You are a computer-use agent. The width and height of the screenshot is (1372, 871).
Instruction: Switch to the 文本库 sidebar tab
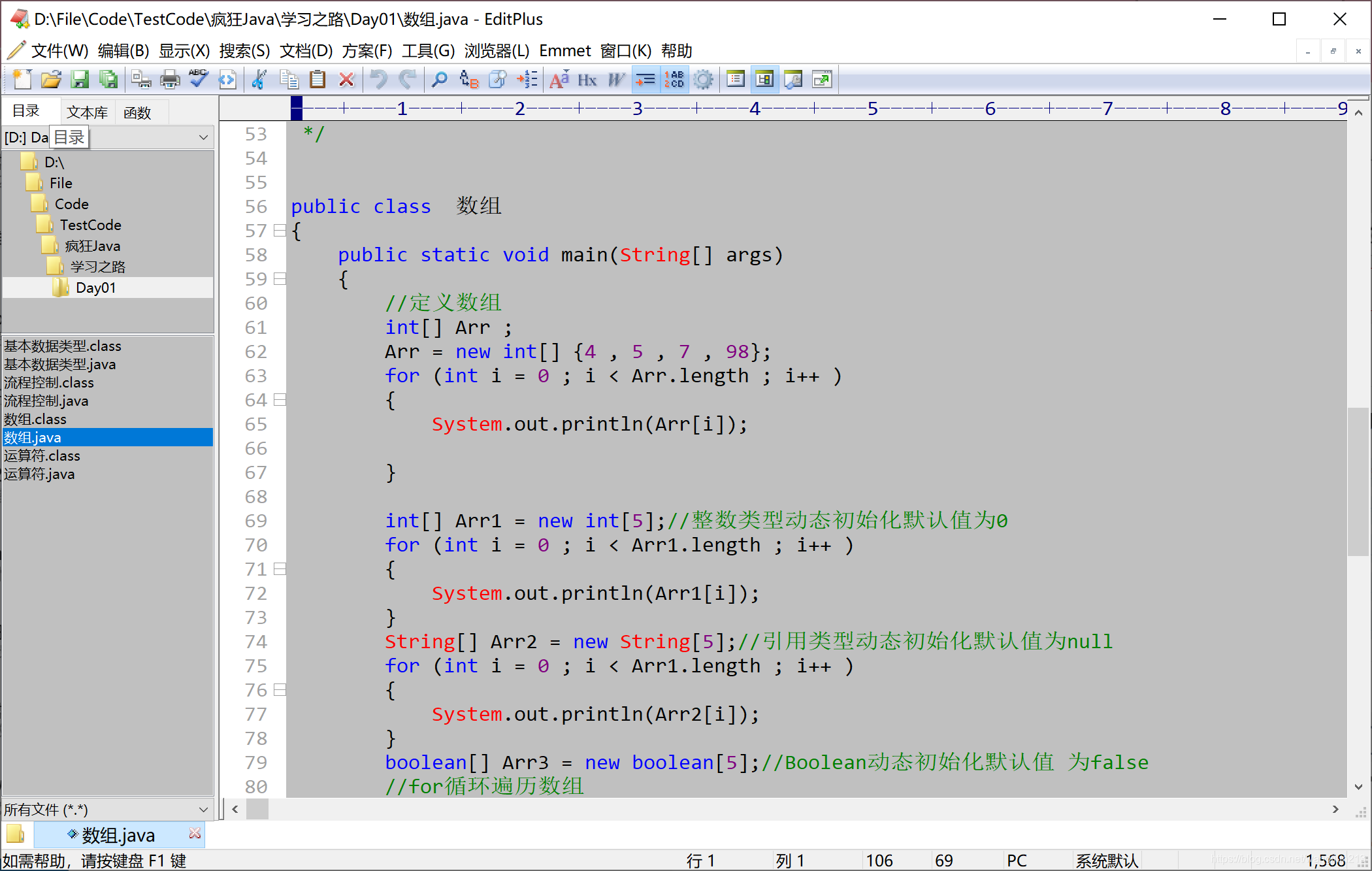[88, 112]
